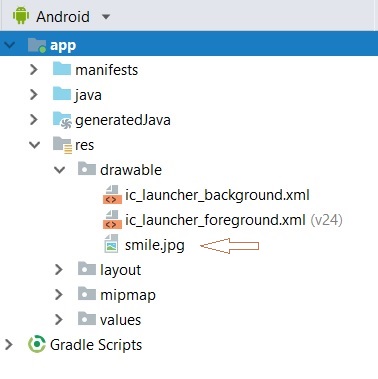Screen dimensions: 378x379
Task: Expand the layout folder
Action: pos(59,269)
